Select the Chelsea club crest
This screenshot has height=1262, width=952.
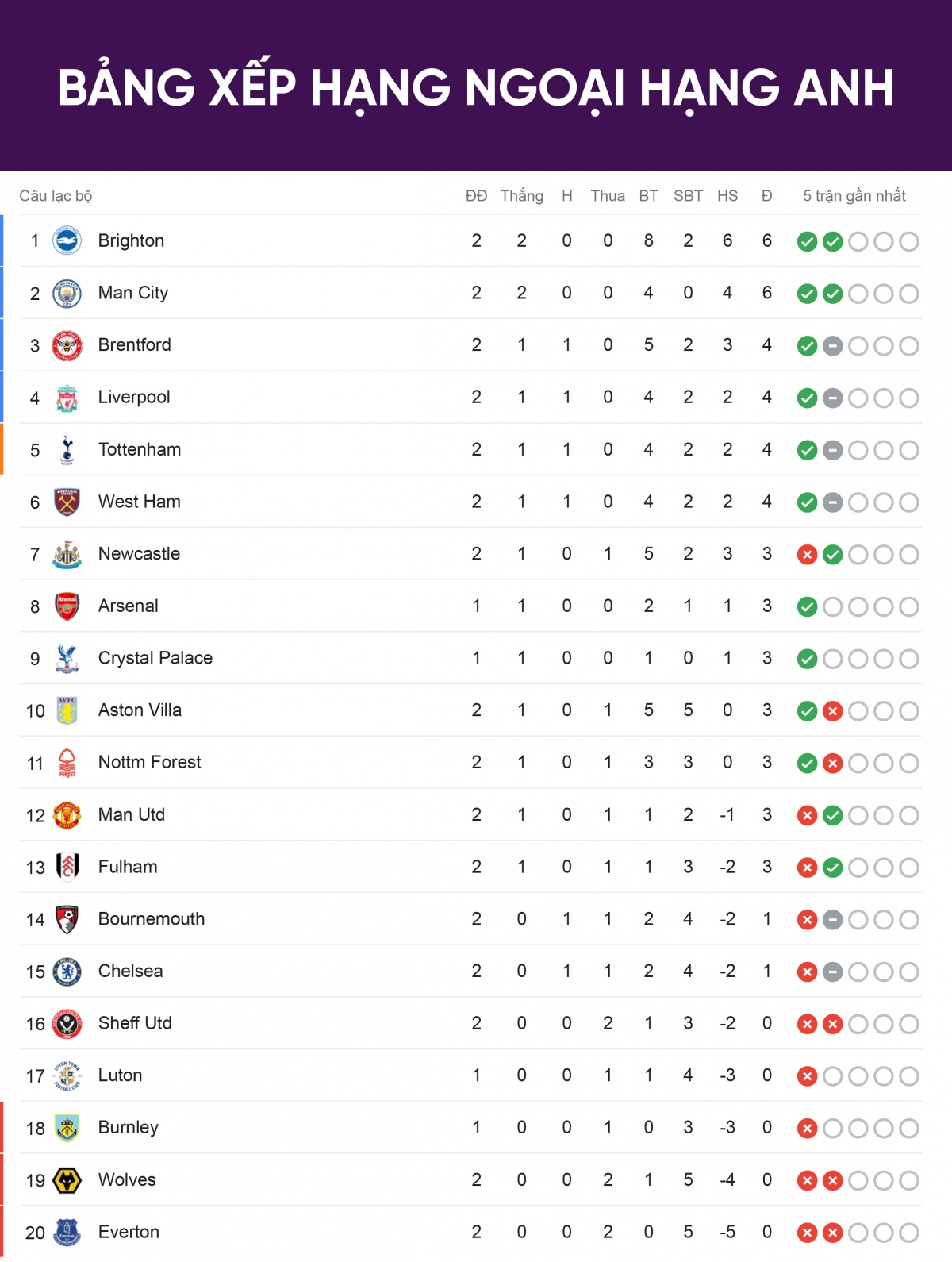[67, 972]
